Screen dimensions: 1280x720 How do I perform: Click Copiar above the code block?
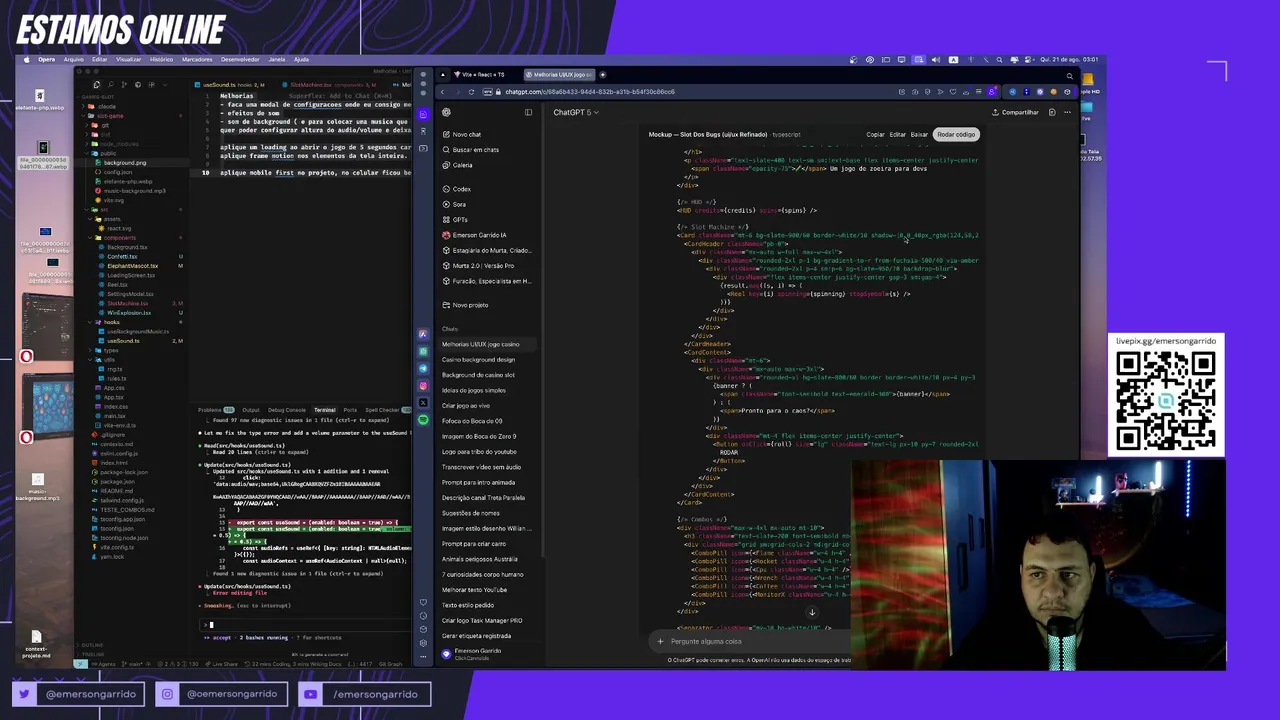(x=875, y=134)
